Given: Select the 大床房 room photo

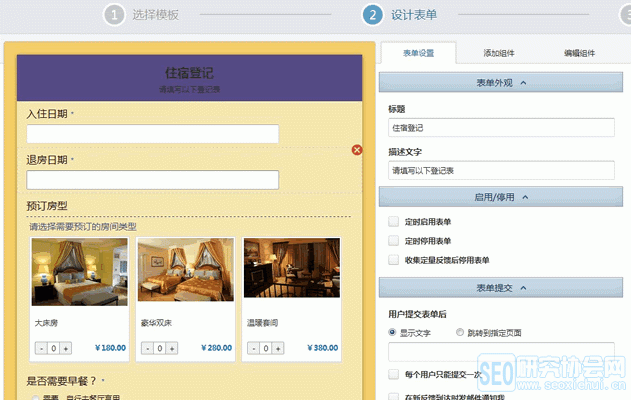Looking at the screenshot, I should coord(80,272).
